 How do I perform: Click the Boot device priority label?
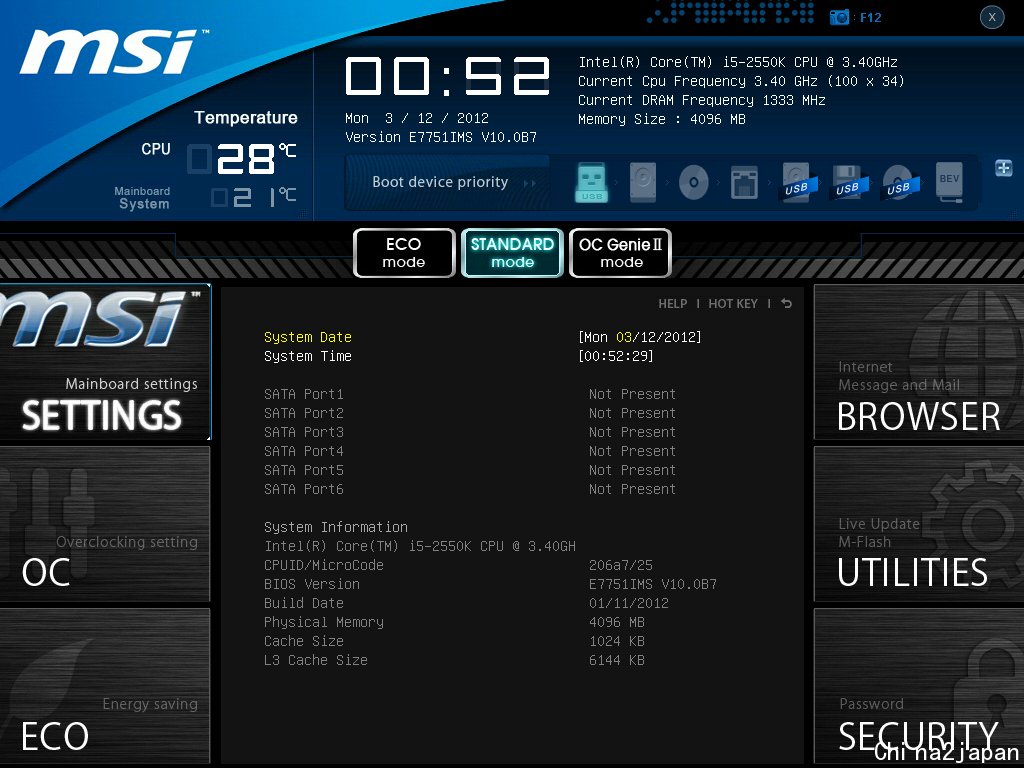440,182
